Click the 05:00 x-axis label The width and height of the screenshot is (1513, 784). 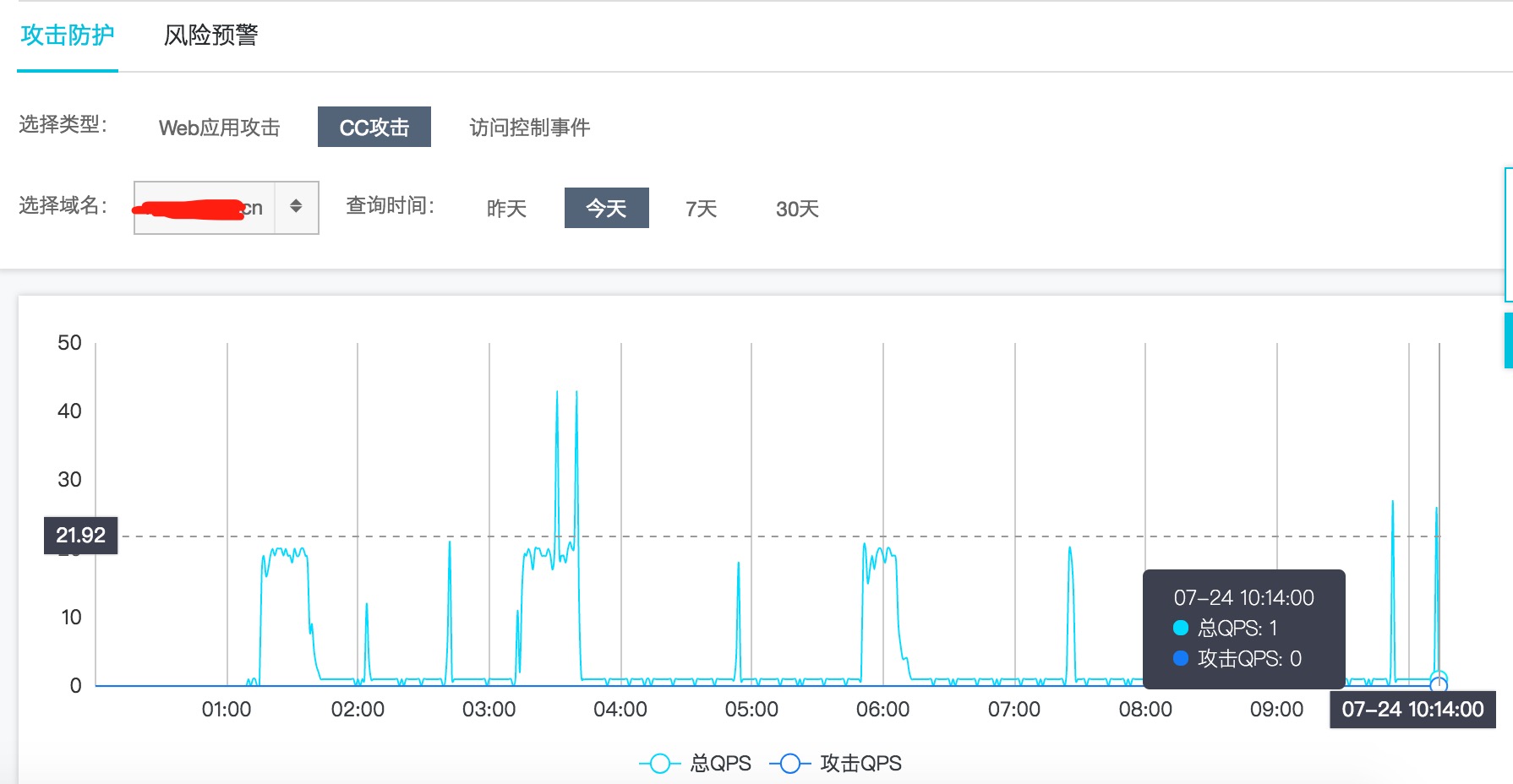tap(751, 710)
